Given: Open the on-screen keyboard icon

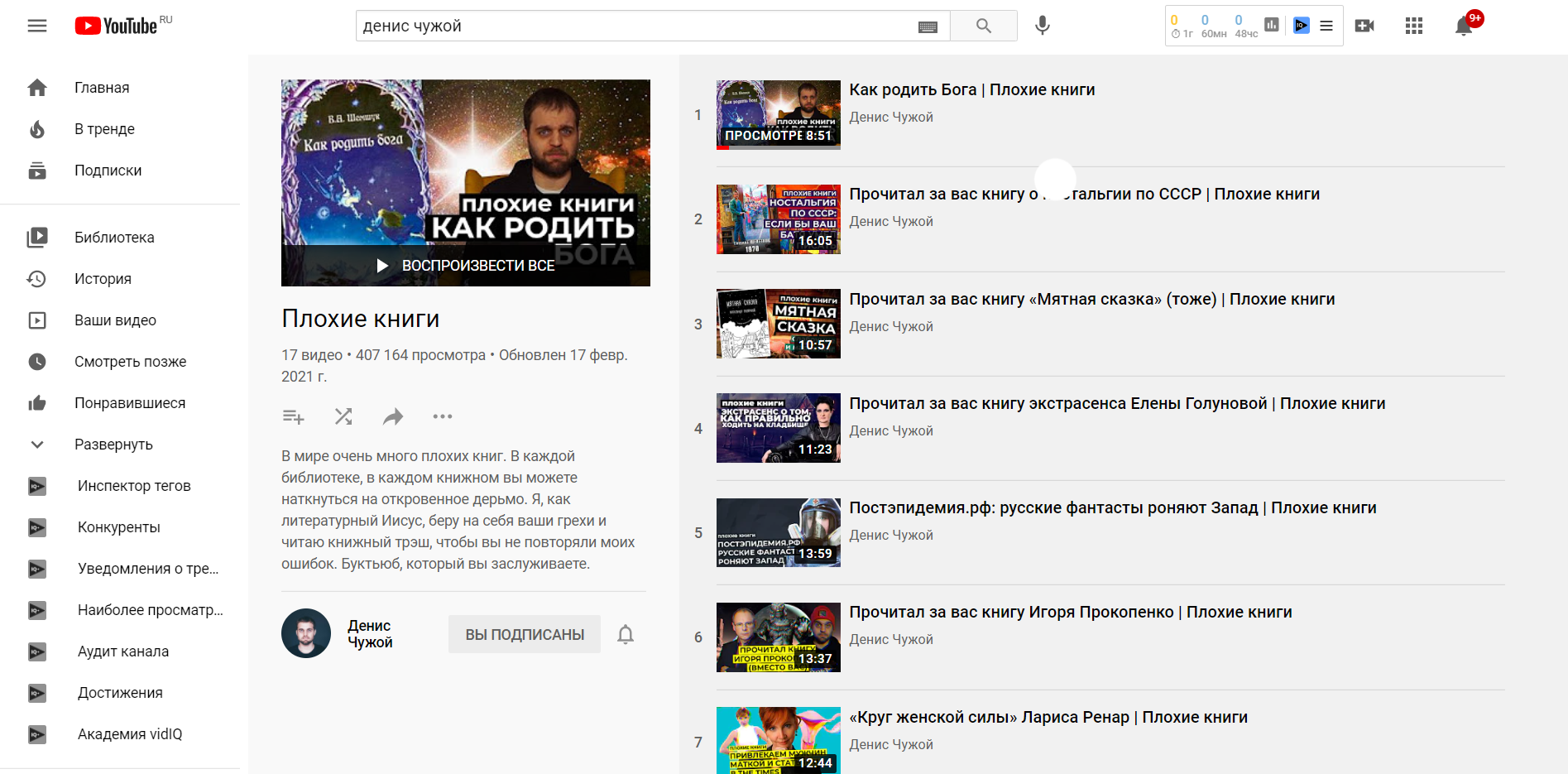Looking at the screenshot, I should (928, 26).
